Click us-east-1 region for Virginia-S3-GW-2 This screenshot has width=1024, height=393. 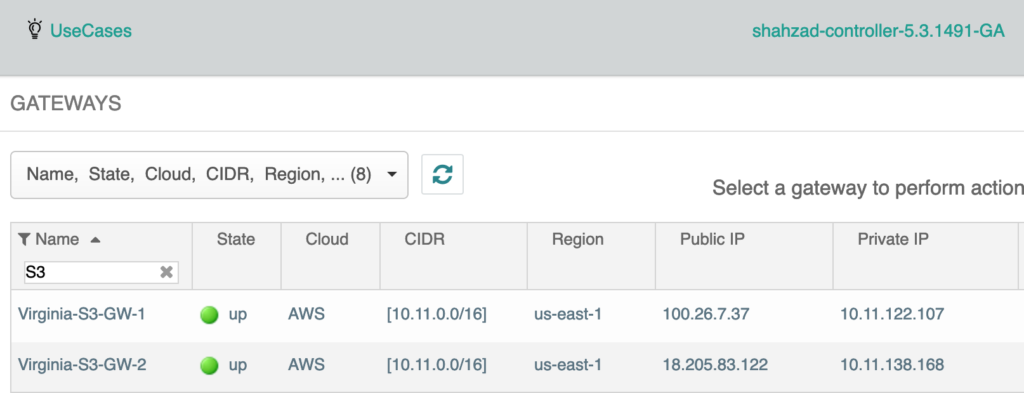(568, 364)
